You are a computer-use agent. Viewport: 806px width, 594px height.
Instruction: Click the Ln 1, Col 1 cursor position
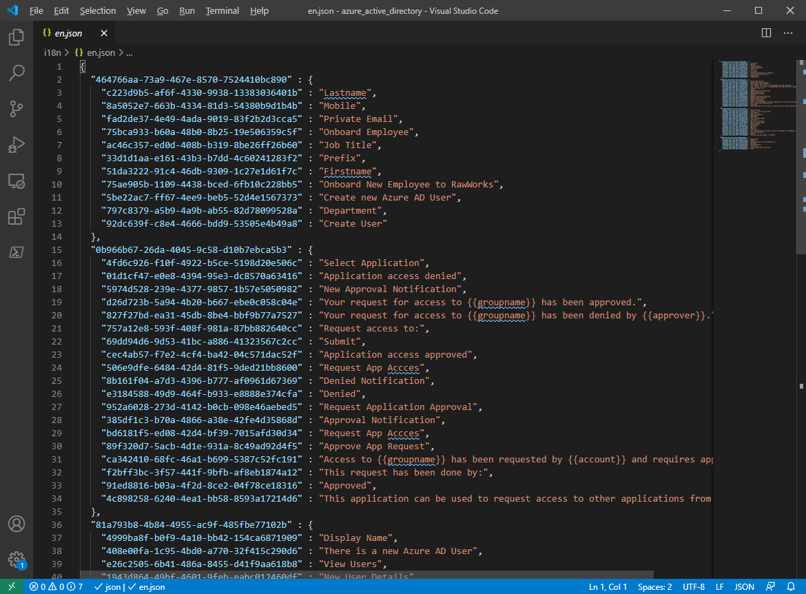[x=608, y=587]
